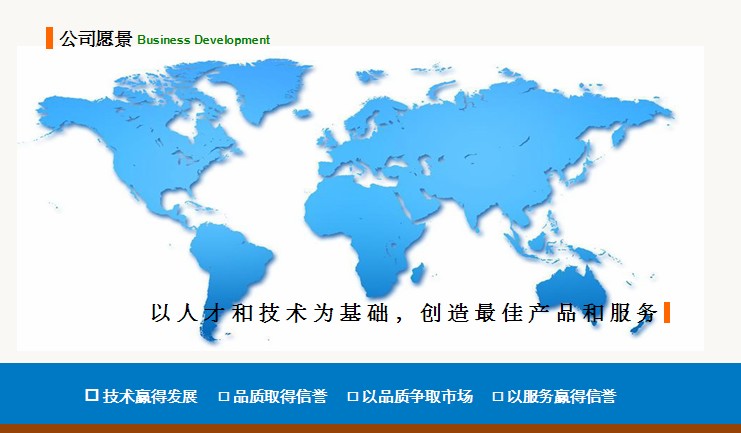Open 以服务赢得信誉 item

tap(561, 396)
